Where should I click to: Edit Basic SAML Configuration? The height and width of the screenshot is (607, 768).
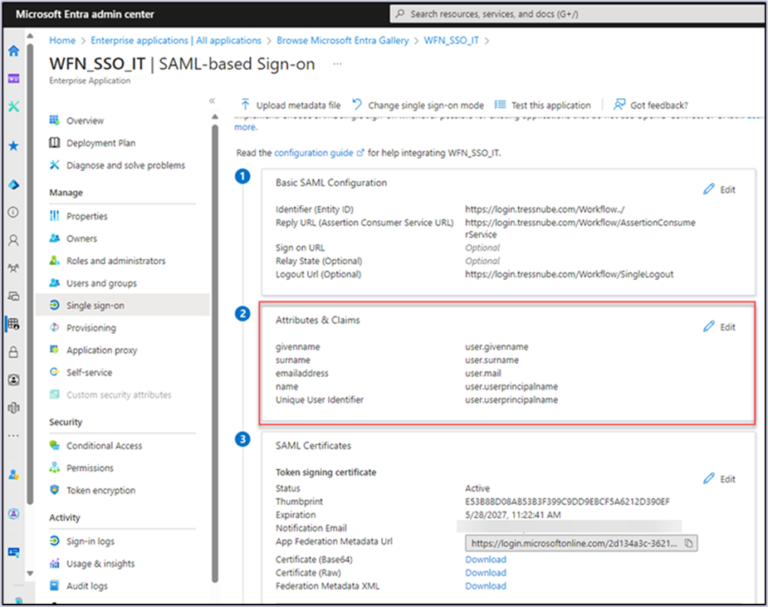pyautogui.click(x=720, y=190)
